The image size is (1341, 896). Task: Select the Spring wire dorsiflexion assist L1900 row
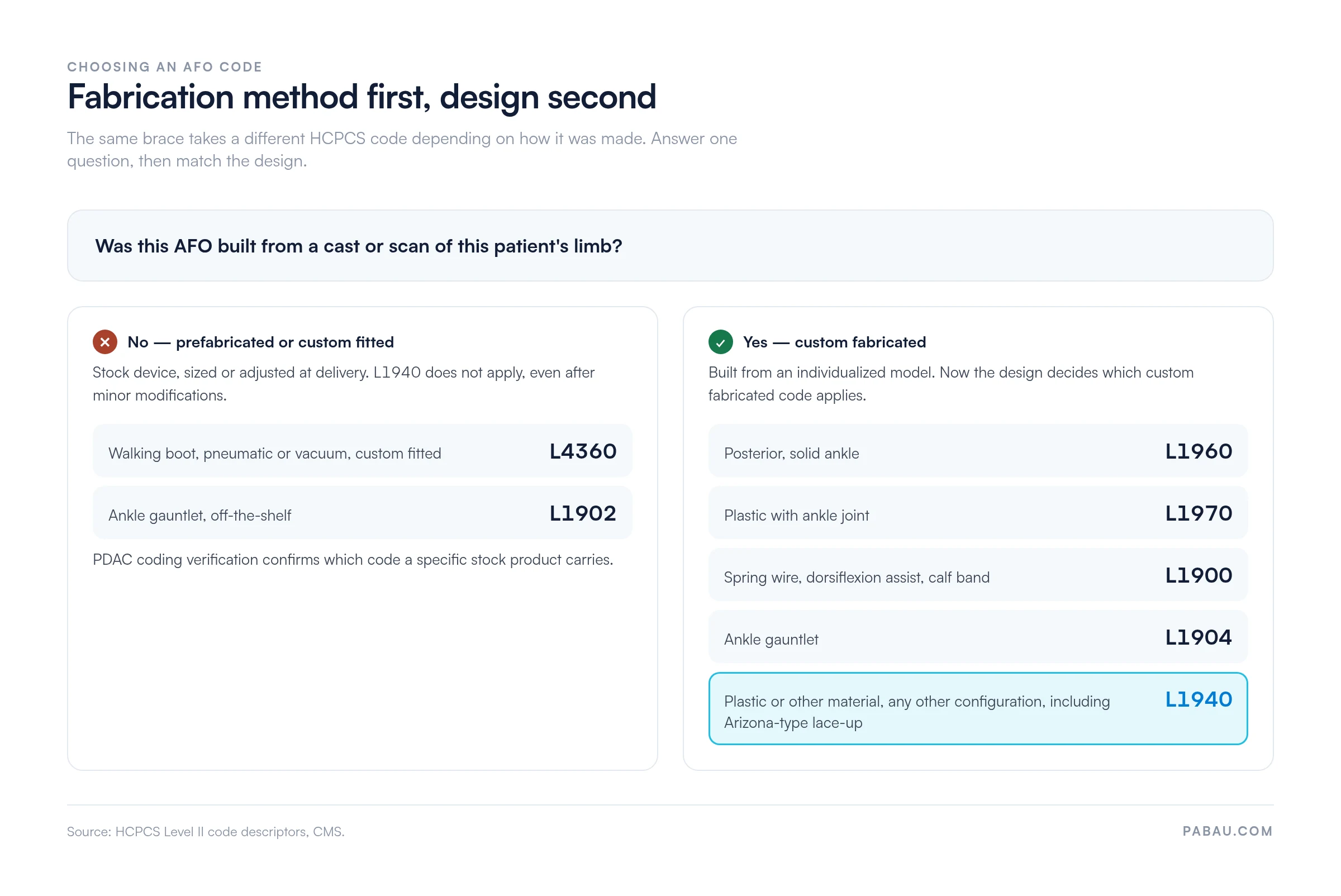pos(978,575)
